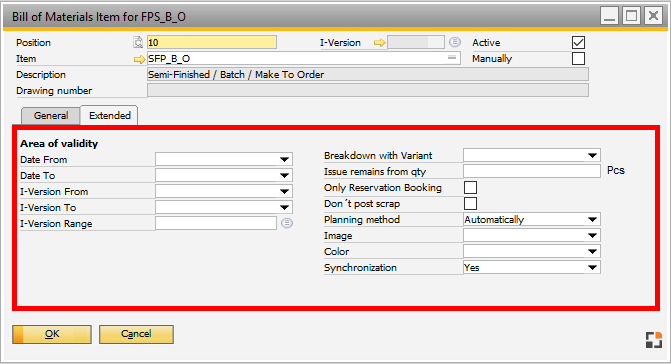Screen dimensions: 671x364
Task: Uncheck the Active checkbox
Action: pos(578,42)
